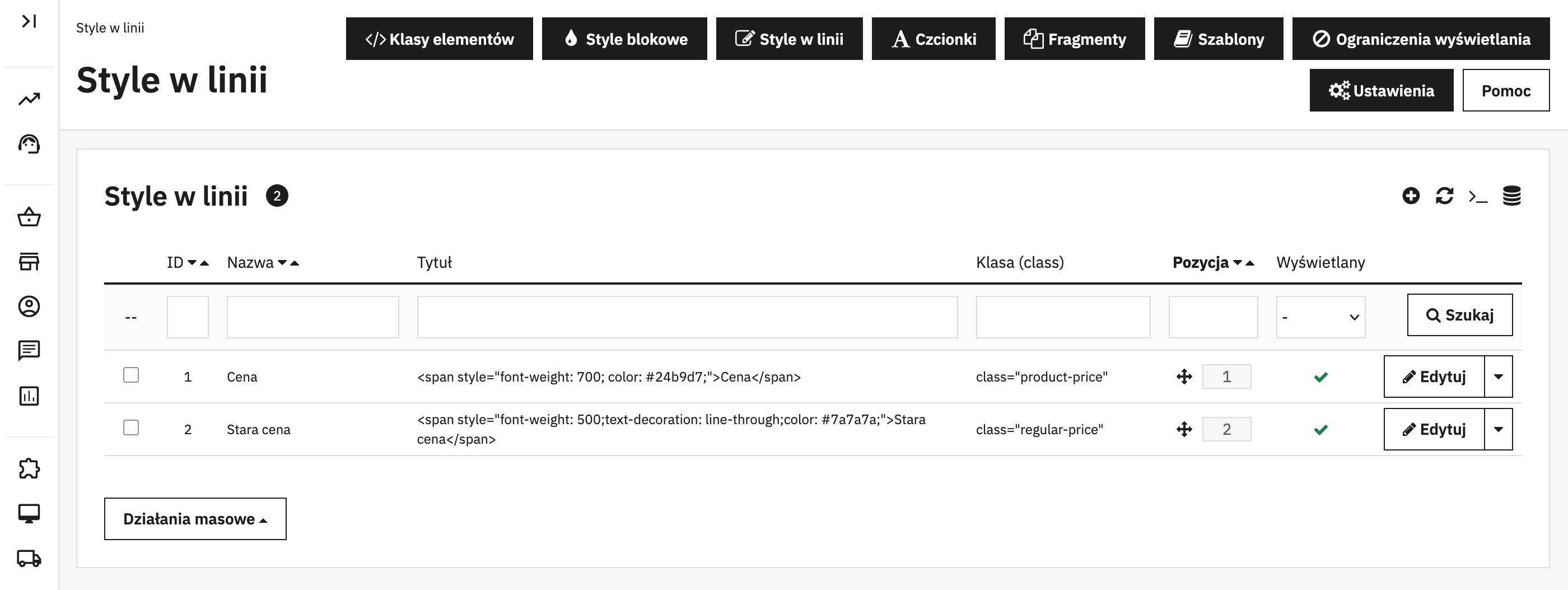
Task: Expand the sidebar with arrow icon
Action: click(29, 21)
